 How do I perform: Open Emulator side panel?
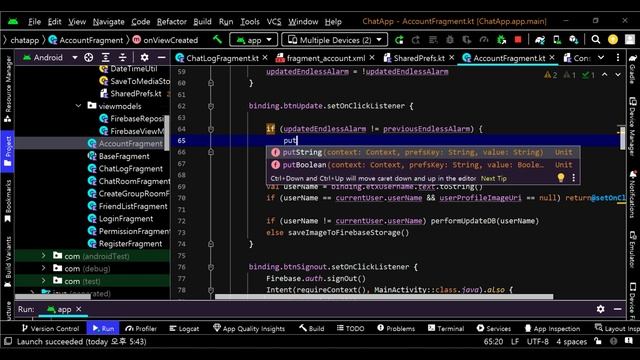click(x=632, y=249)
